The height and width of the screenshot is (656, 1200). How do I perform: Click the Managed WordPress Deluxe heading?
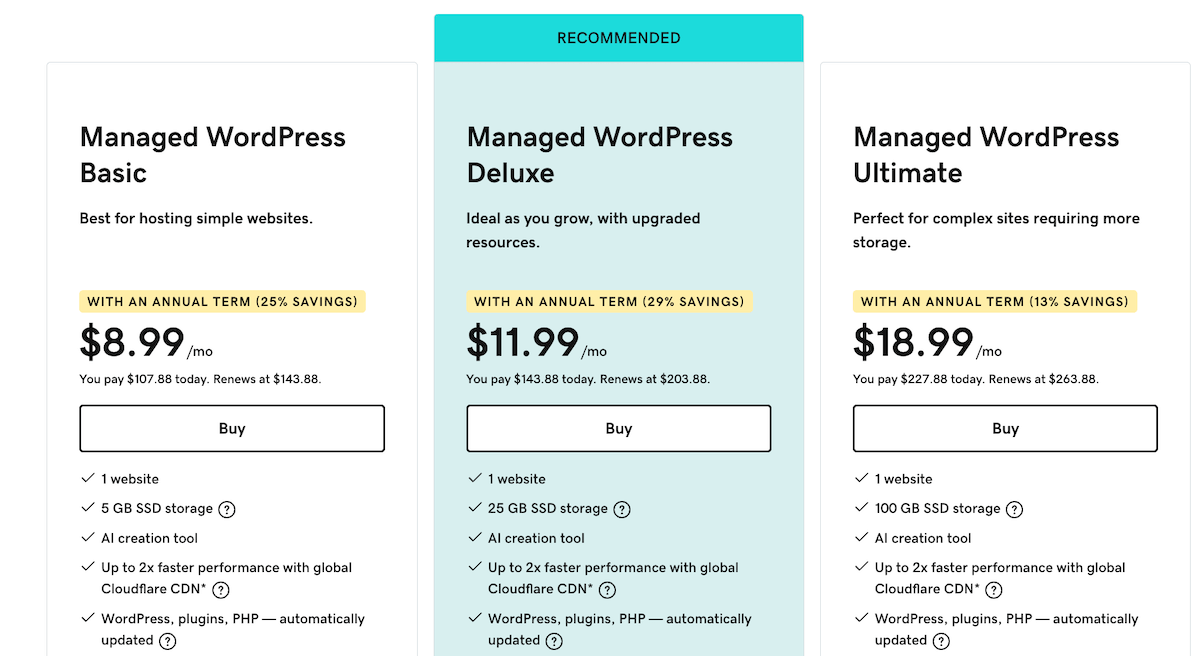tap(600, 155)
